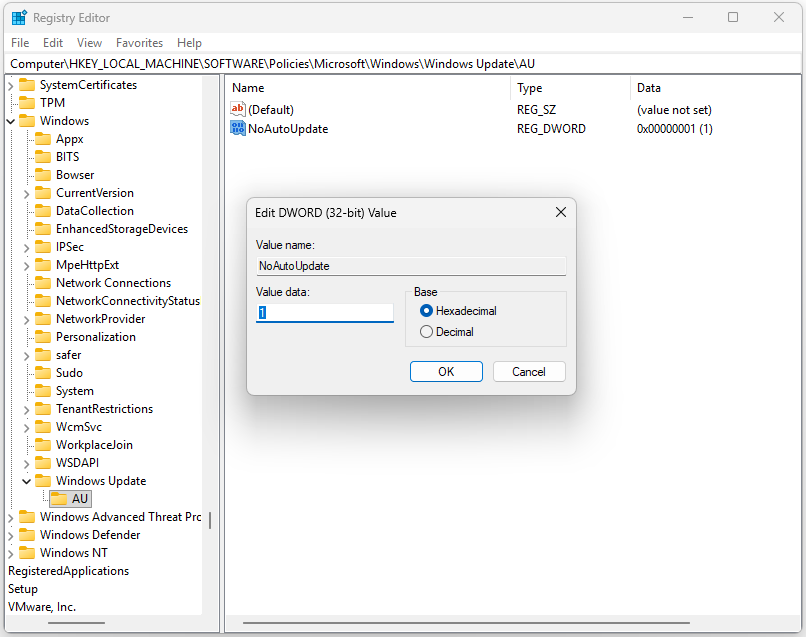Screen dimensions: 806x637
Task: Collapse the Windows tree node
Action: pyautogui.click(x=9, y=120)
